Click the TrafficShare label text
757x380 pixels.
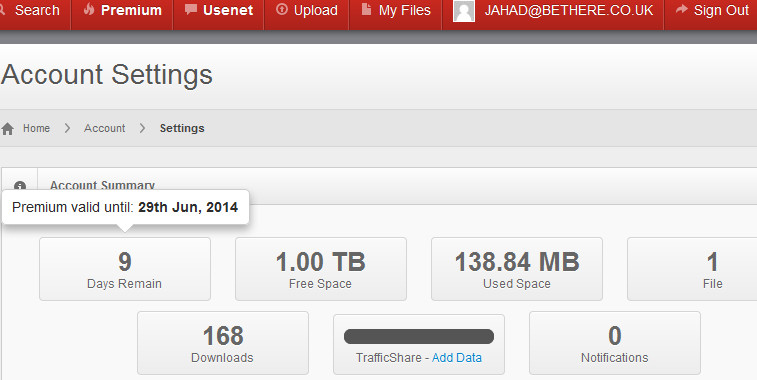(x=389, y=358)
